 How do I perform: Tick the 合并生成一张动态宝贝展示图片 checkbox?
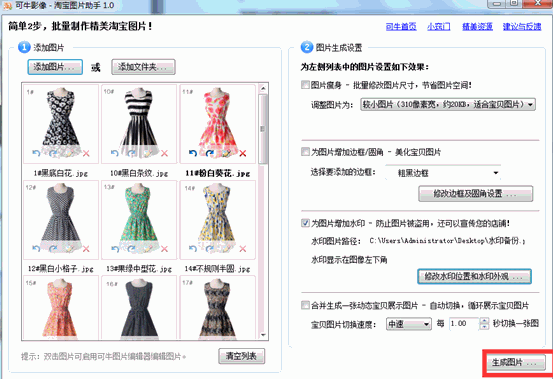tap(305, 305)
